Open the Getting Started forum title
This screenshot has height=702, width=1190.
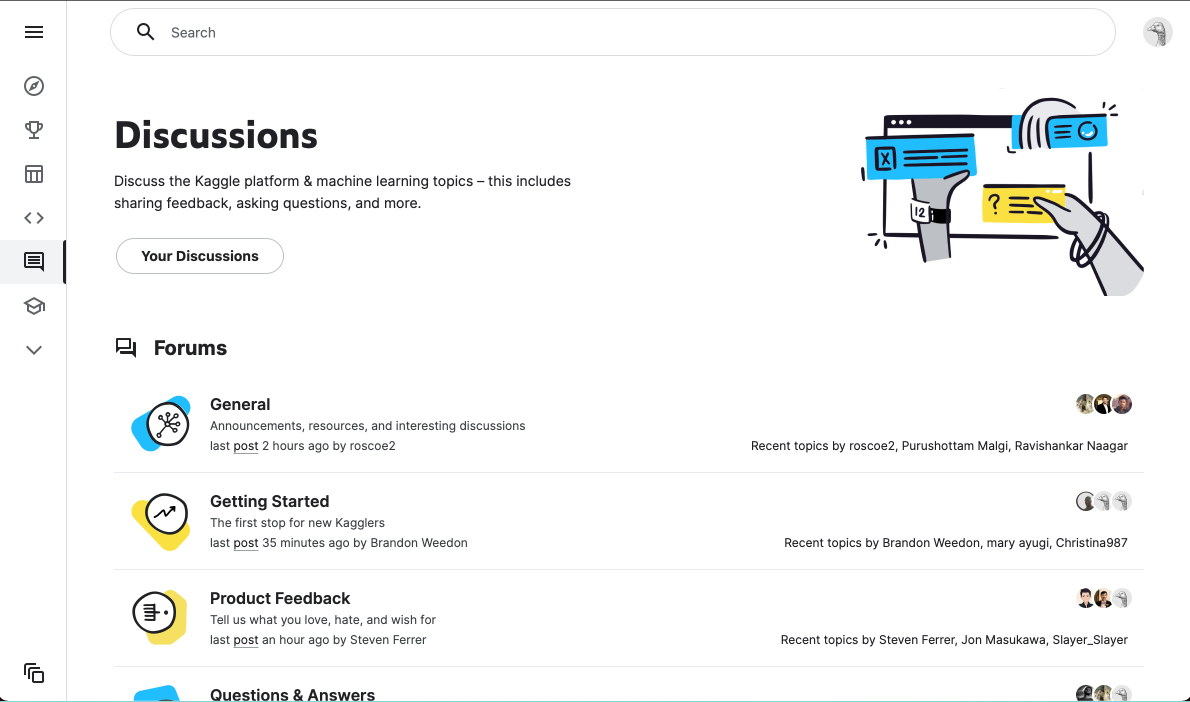[269, 502]
